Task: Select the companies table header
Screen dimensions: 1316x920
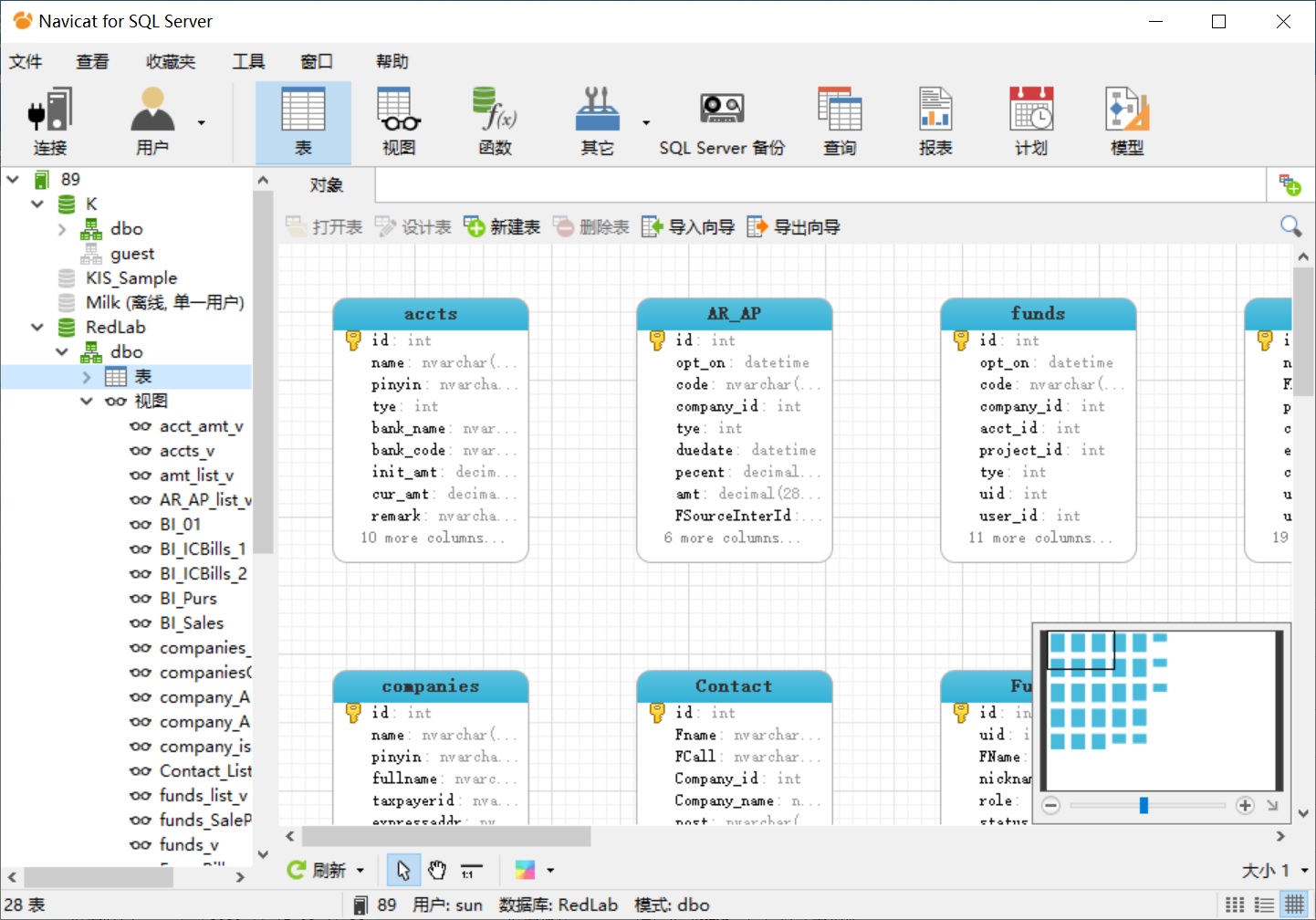Action: pyautogui.click(x=431, y=686)
